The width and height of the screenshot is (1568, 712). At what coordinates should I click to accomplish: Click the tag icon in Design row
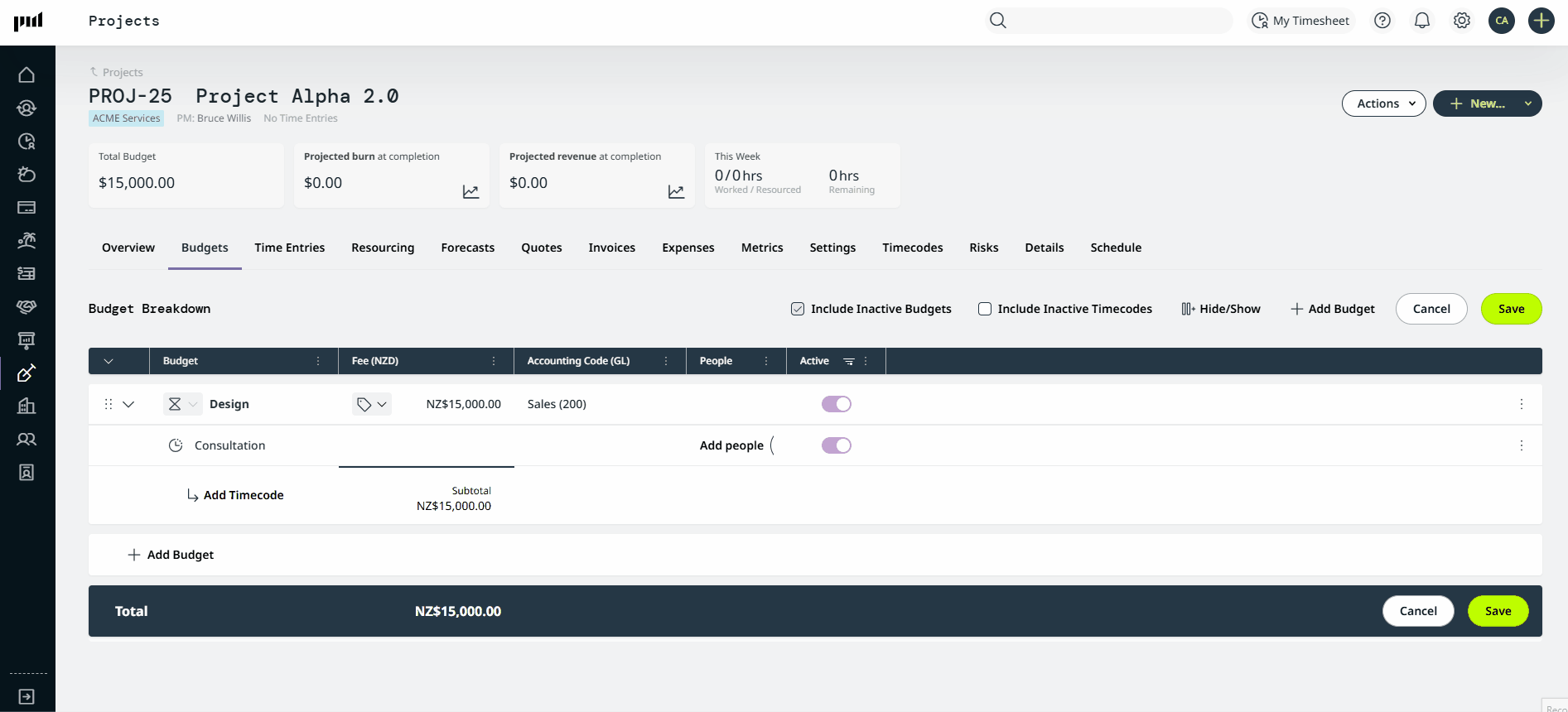[364, 404]
